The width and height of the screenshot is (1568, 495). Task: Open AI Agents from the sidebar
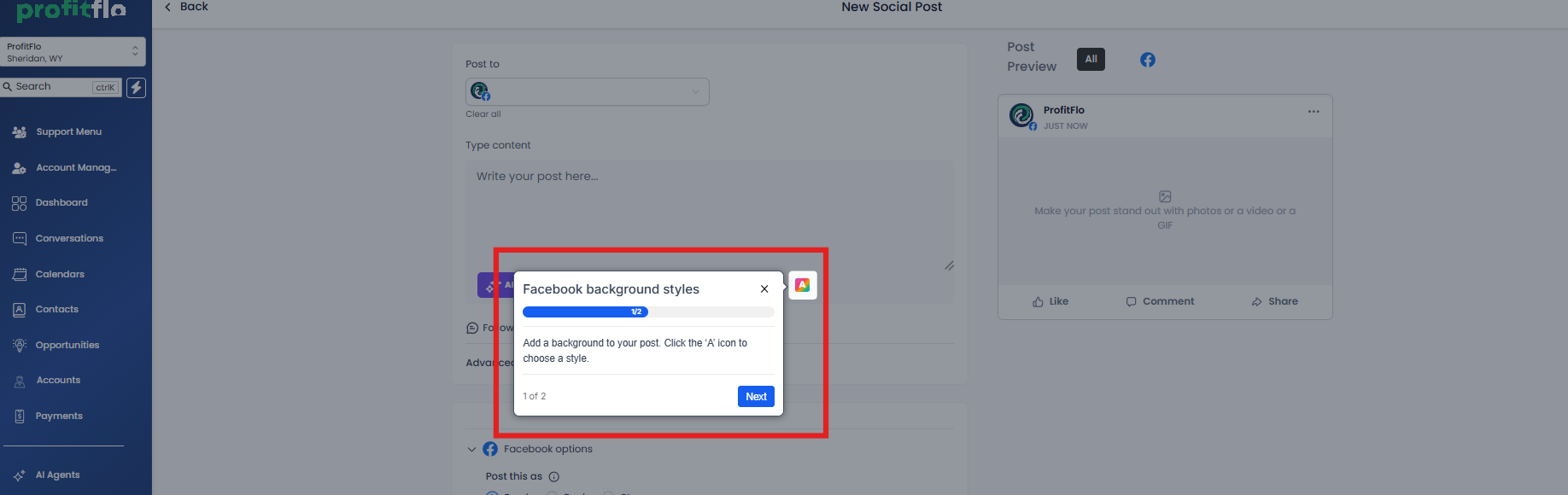point(57,475)
